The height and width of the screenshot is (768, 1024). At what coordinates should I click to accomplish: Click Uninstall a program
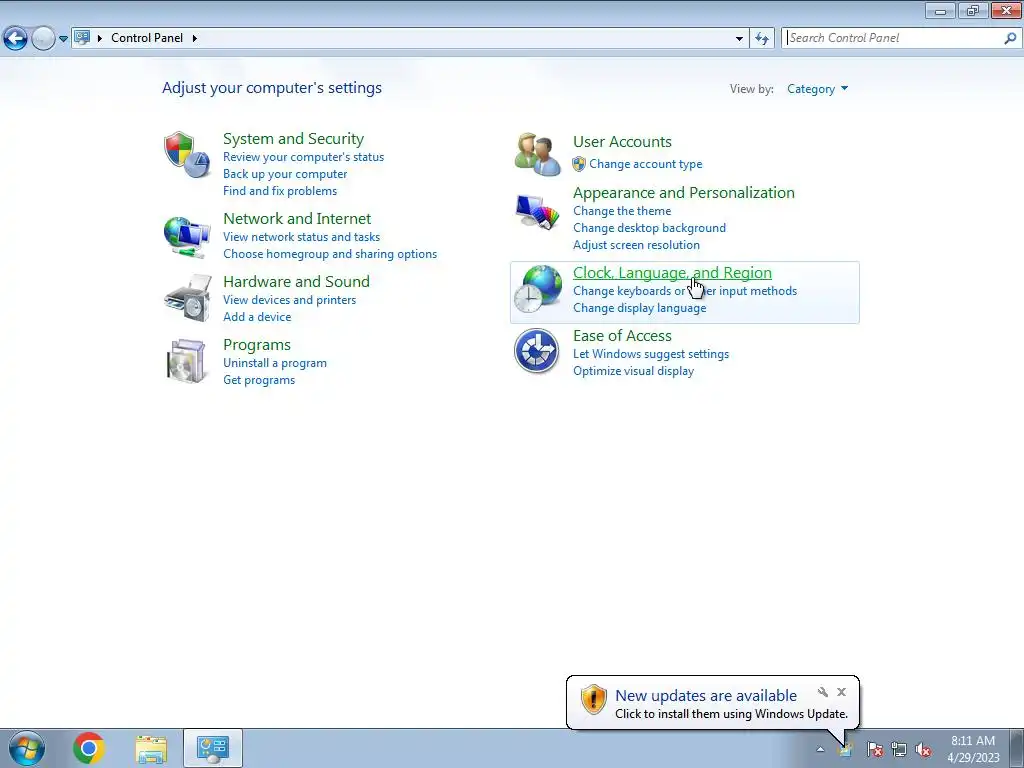[x=275, y=363]
